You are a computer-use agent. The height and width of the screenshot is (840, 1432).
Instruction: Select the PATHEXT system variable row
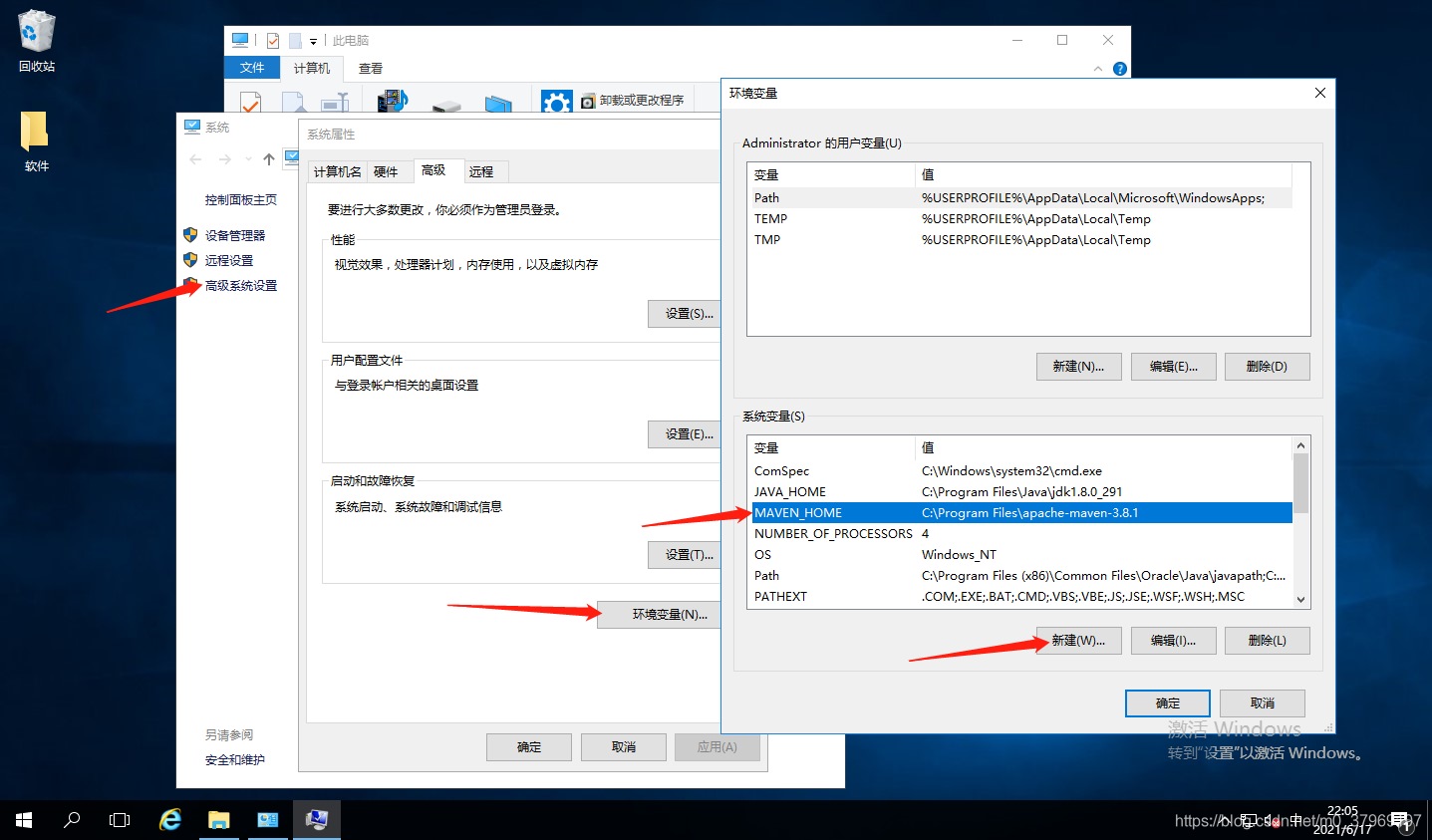pyautogui.click(x=1020, y=597)
